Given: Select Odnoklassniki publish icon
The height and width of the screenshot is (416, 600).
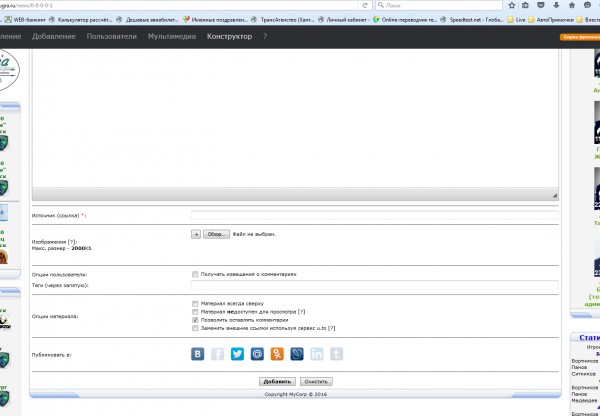Looking at the screenshot, I should click(x=277, y=354).
